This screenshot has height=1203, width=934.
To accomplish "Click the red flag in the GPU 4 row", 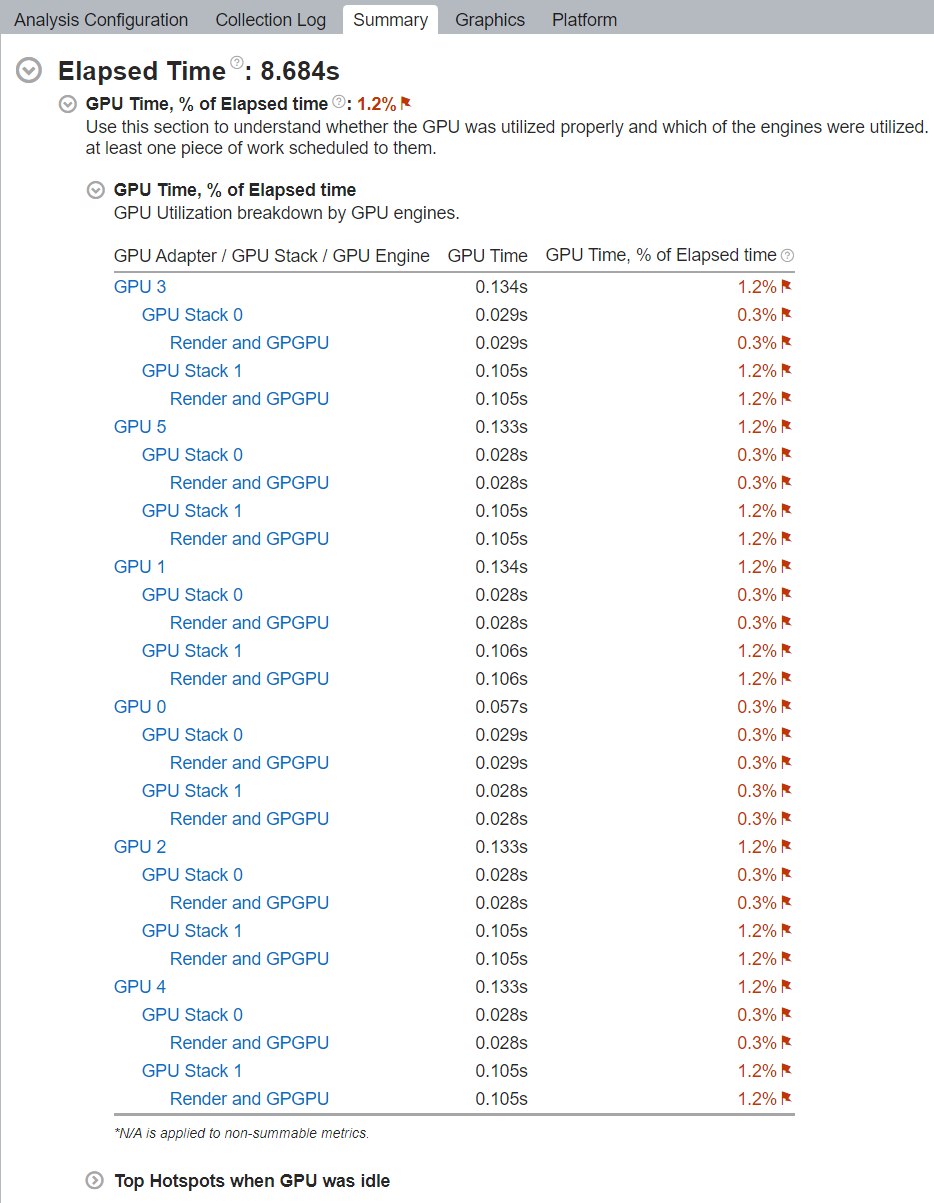I will tap(786, 987).
